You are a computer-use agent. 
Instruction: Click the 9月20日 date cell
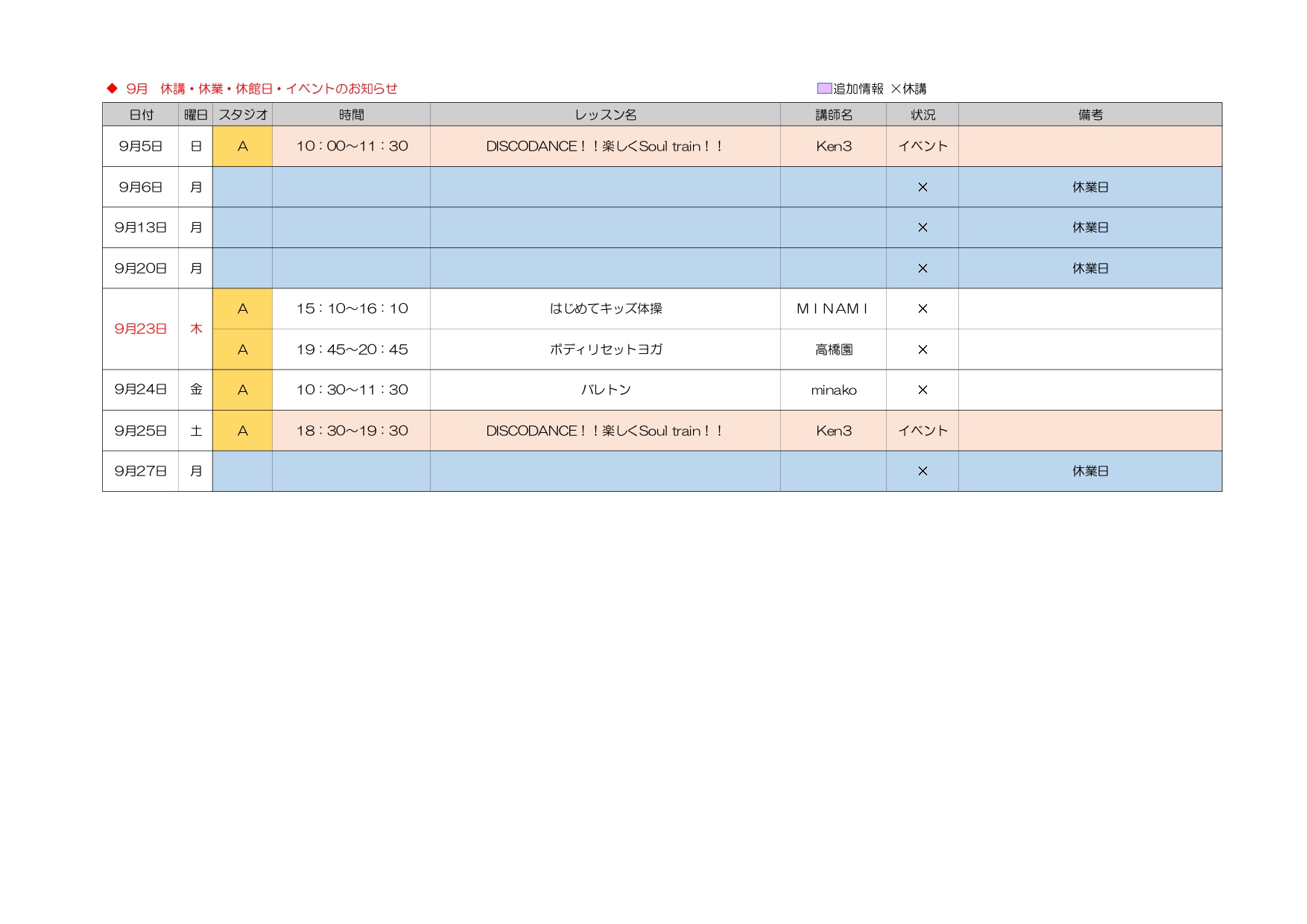141,268
